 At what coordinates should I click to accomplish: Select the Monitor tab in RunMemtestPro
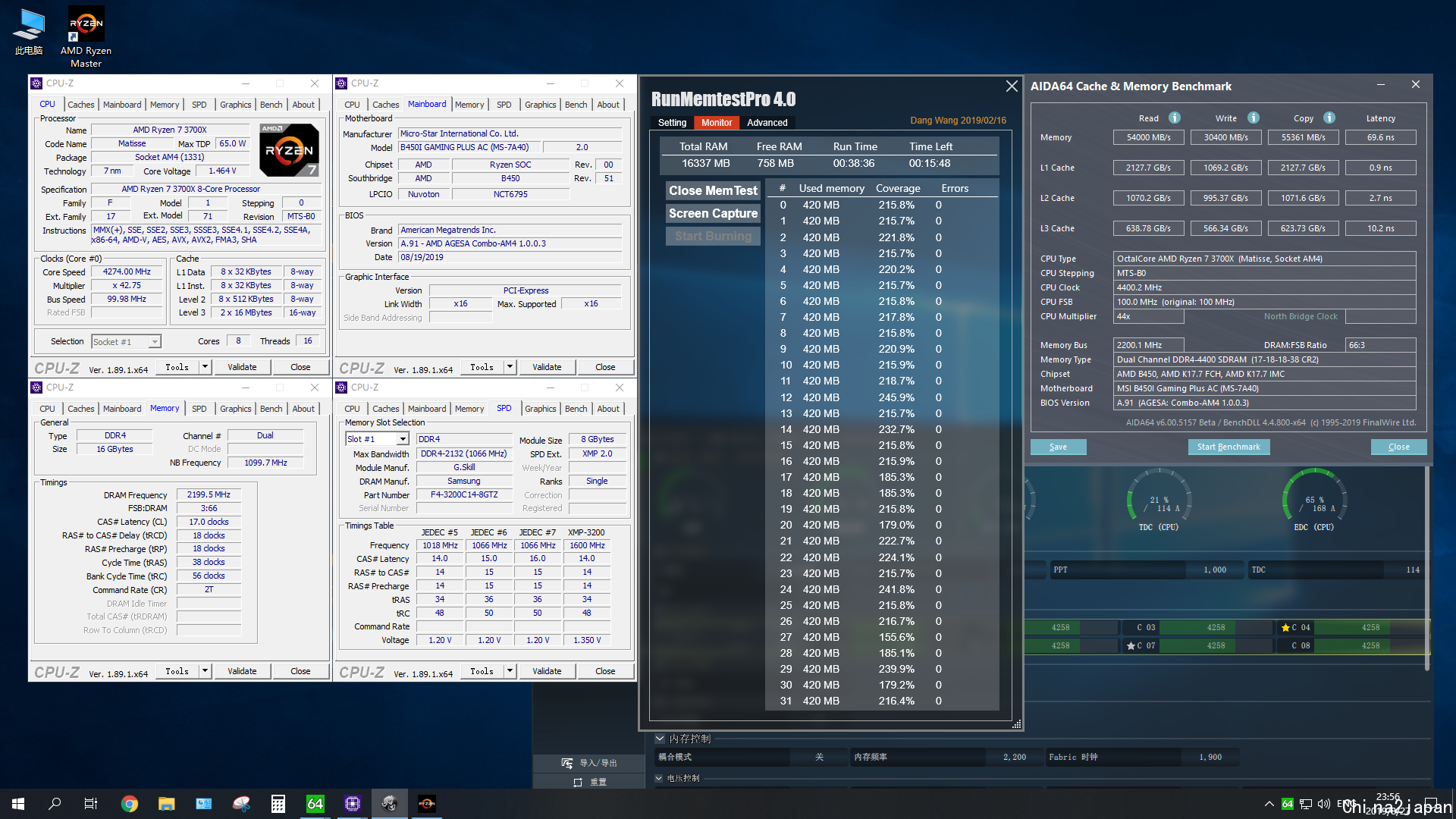pyautogui.click(x=717, y=123)
